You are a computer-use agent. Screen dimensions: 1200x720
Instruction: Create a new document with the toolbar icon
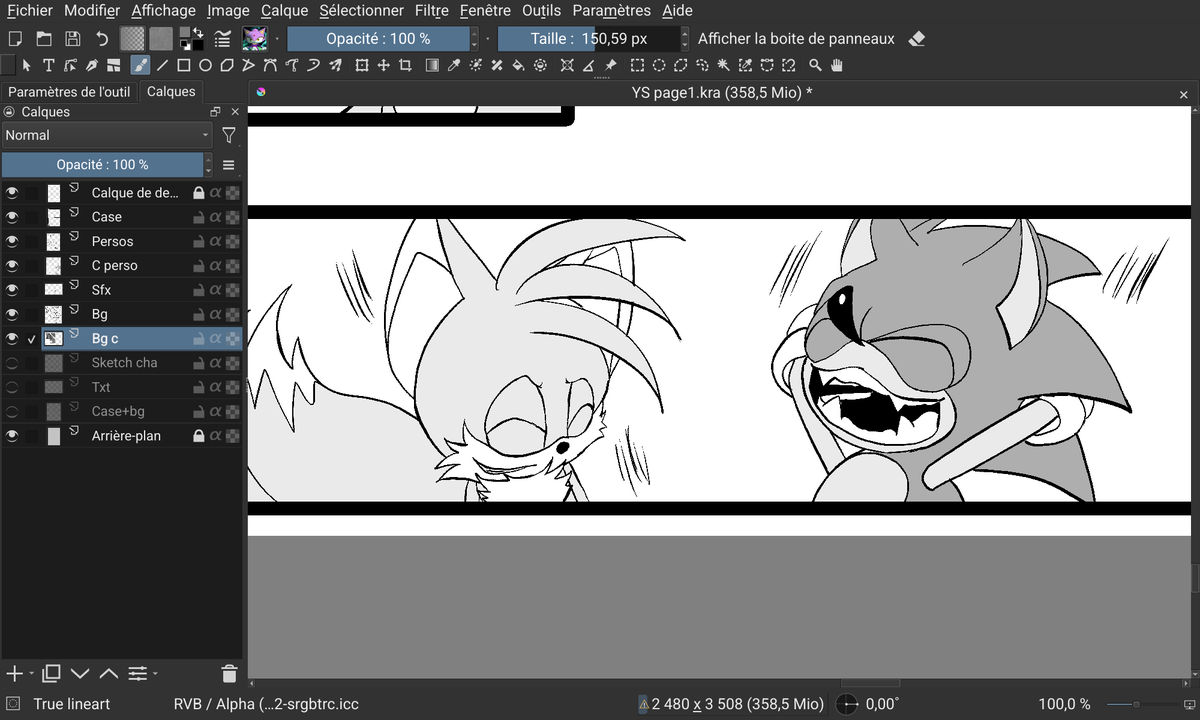coord(14,39)
